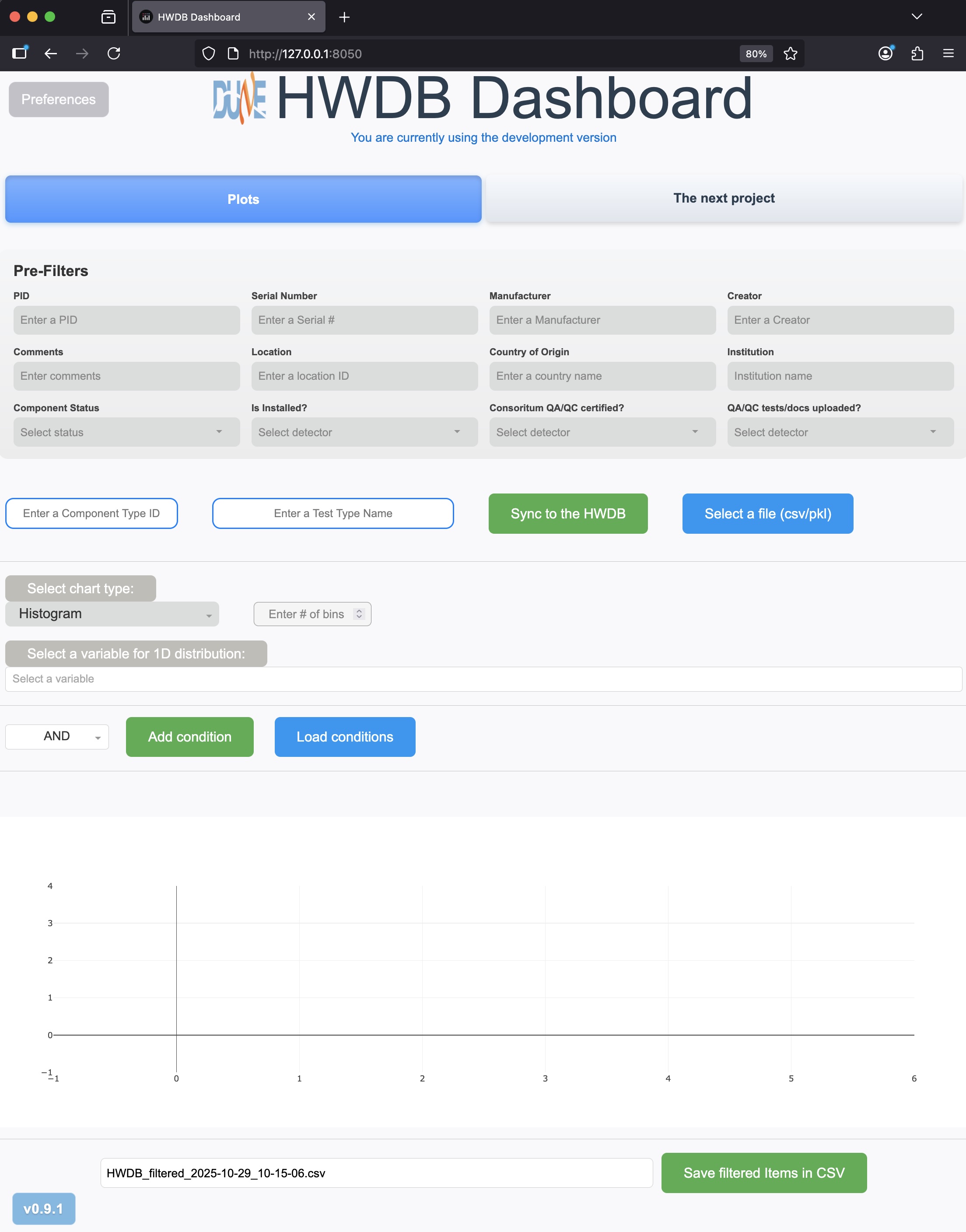This screenshot has width=966, height=1232.
Task: Switch to The next project tab
Action: point(724,199)
